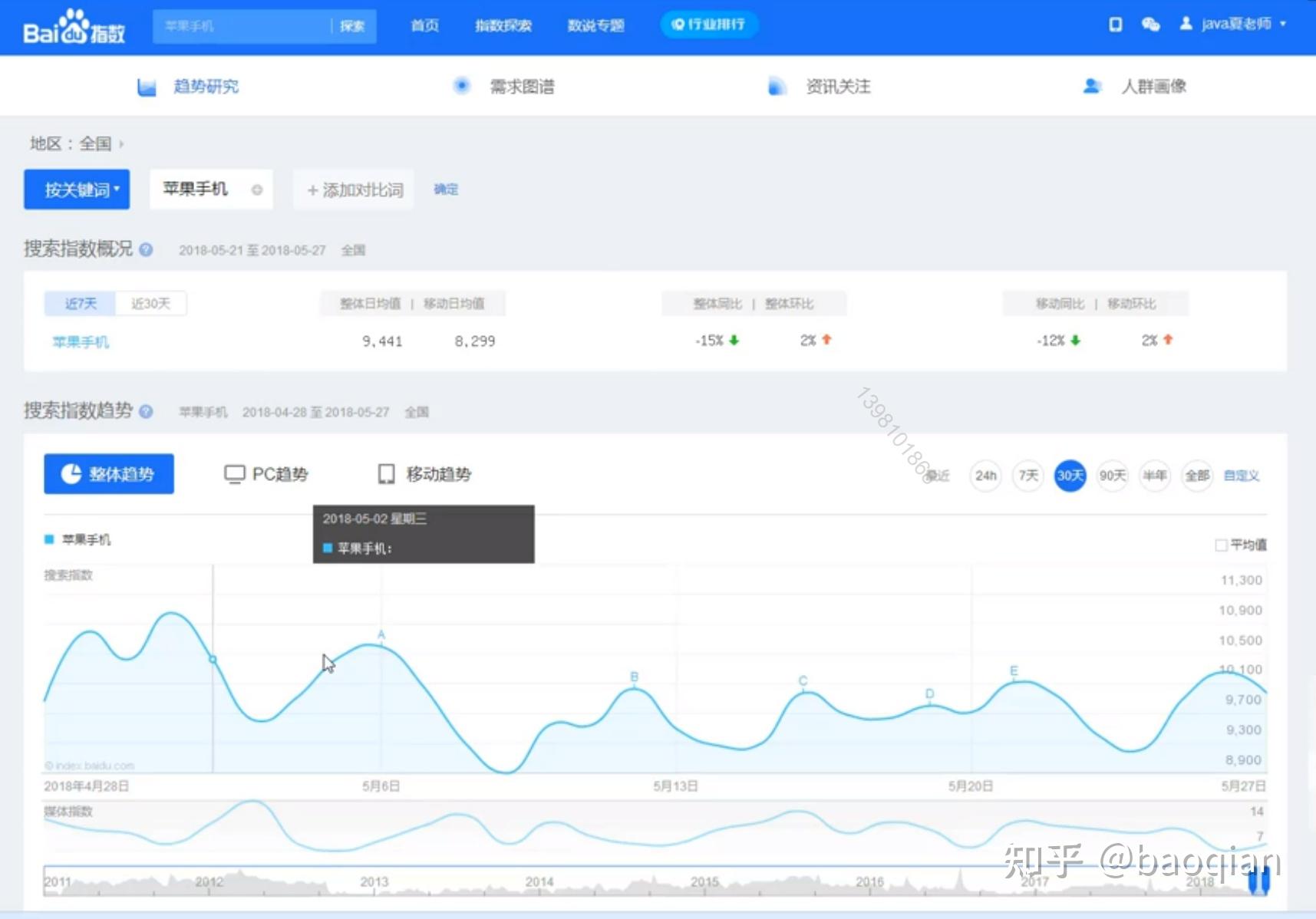
Task: Open the 行业排行 nav button
Action: coord(709,25)
